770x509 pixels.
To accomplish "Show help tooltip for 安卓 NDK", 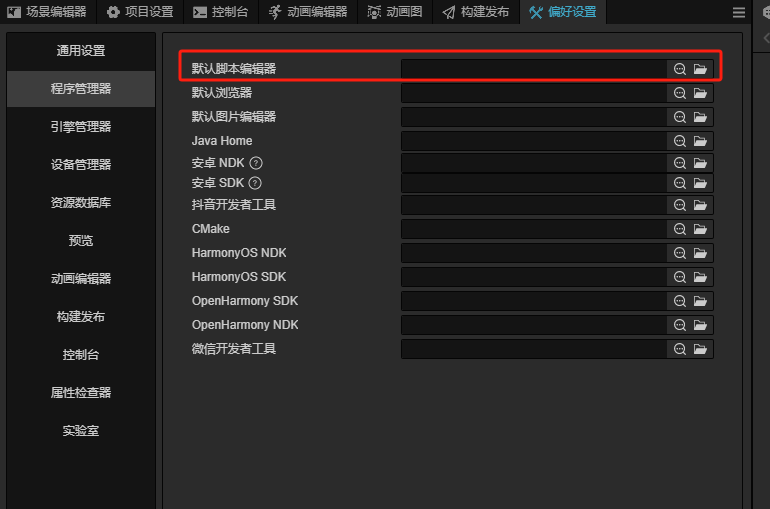I will (x=256, y=163).
